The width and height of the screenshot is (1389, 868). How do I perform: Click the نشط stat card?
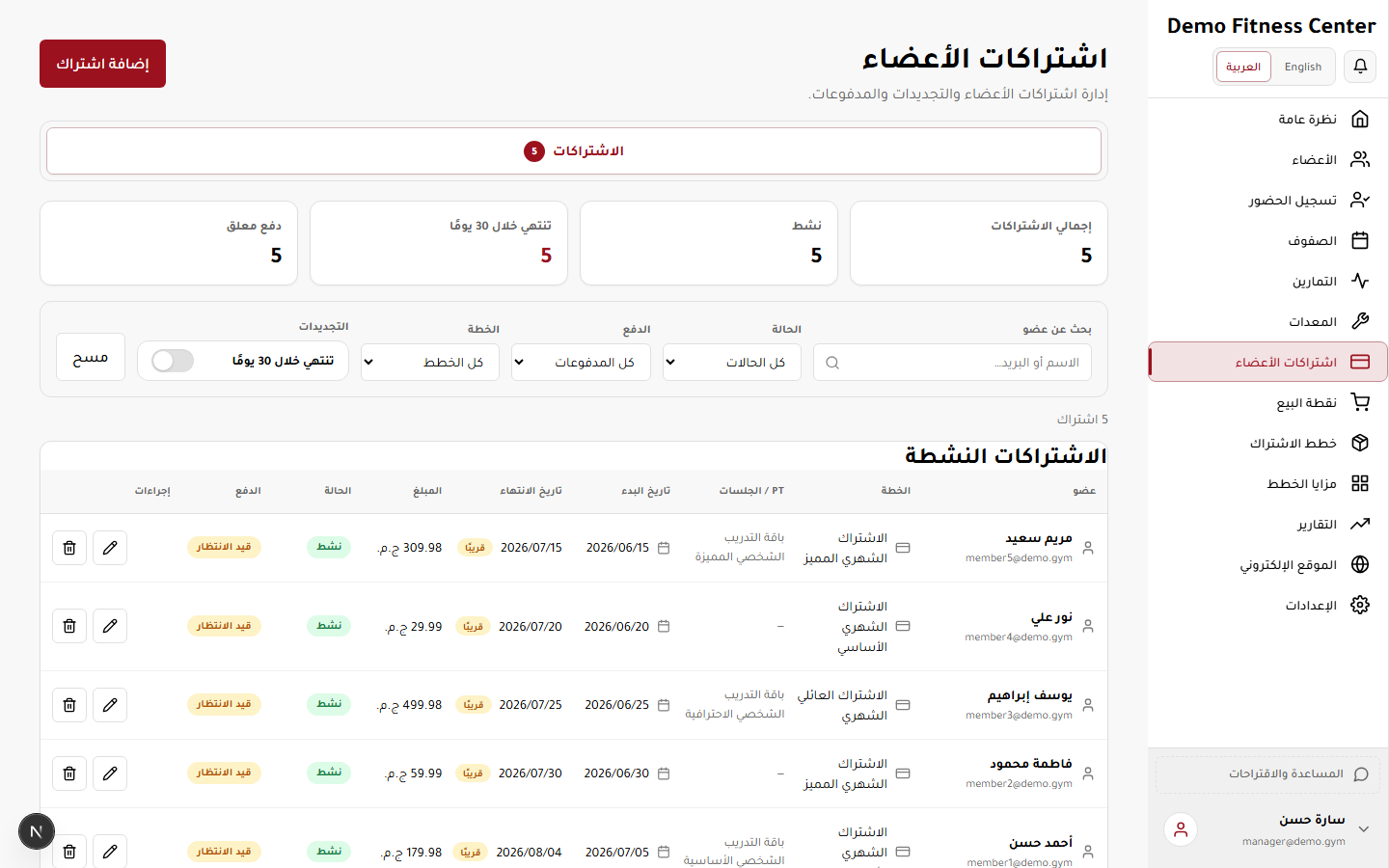[709, 243]
